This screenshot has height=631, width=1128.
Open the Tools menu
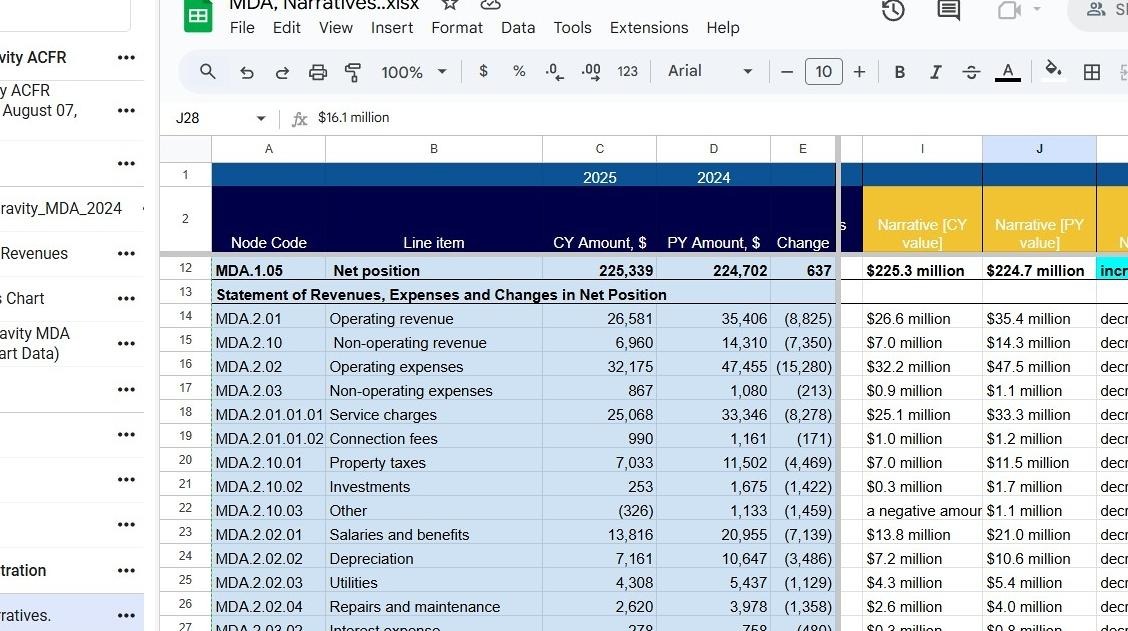tap(572, 27)
